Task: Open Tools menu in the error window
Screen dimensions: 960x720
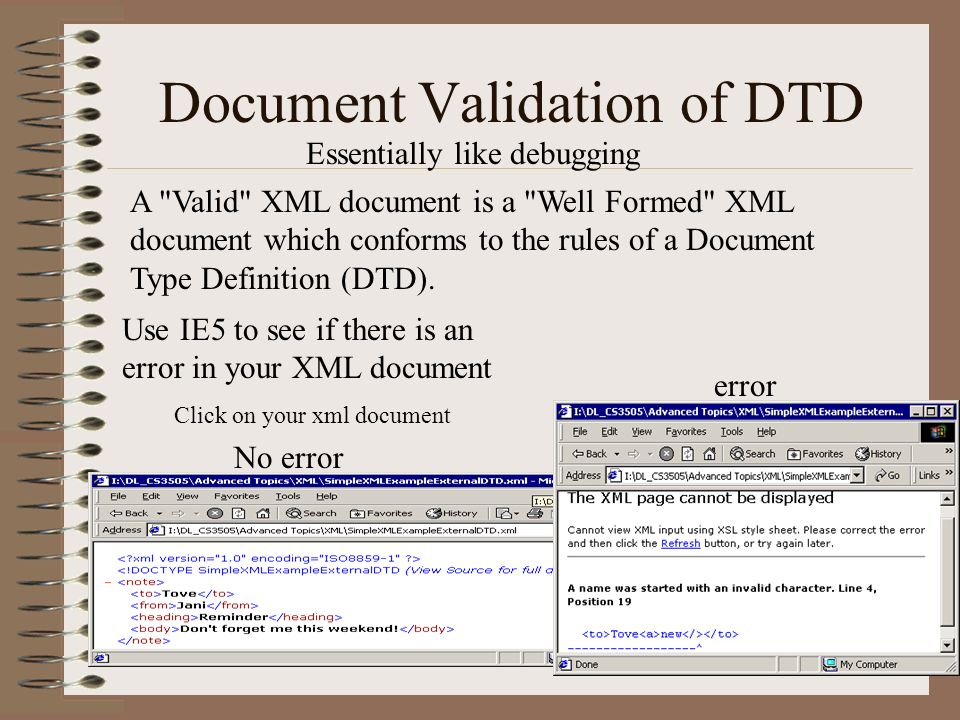Action: (732, 432)
